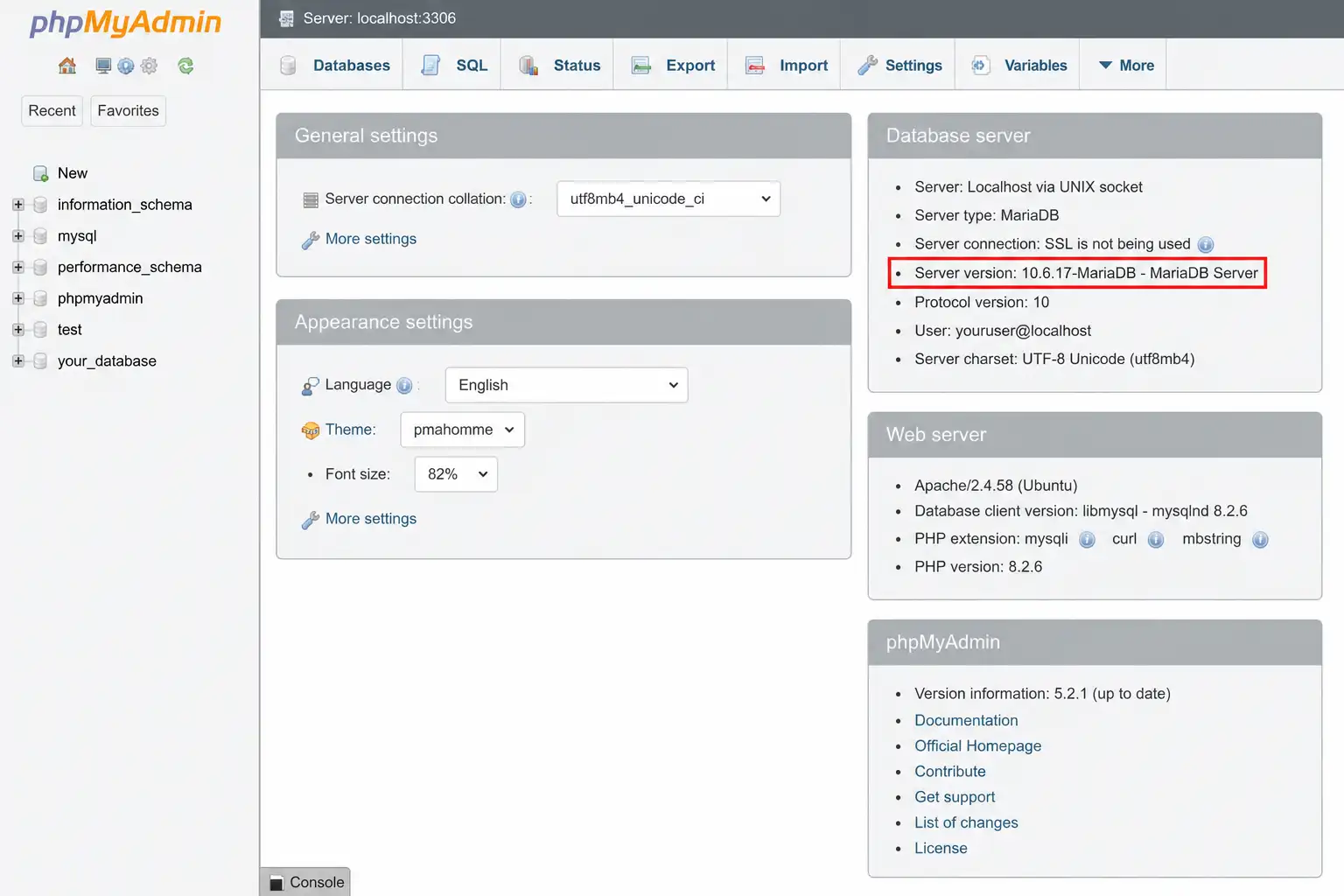Click database icon next to information_schema
This screenshot has height=896, width=1344.
tap(40, 205)
